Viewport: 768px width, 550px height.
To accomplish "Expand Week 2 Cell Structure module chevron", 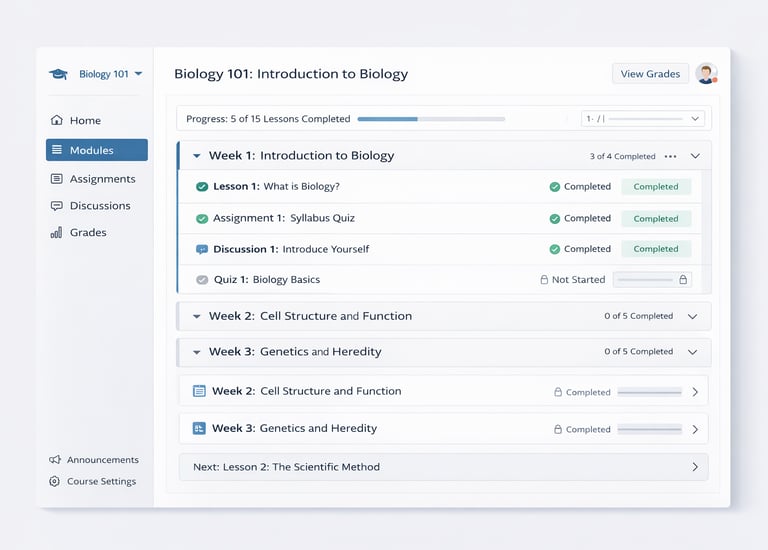I will (x=692, y=316).
